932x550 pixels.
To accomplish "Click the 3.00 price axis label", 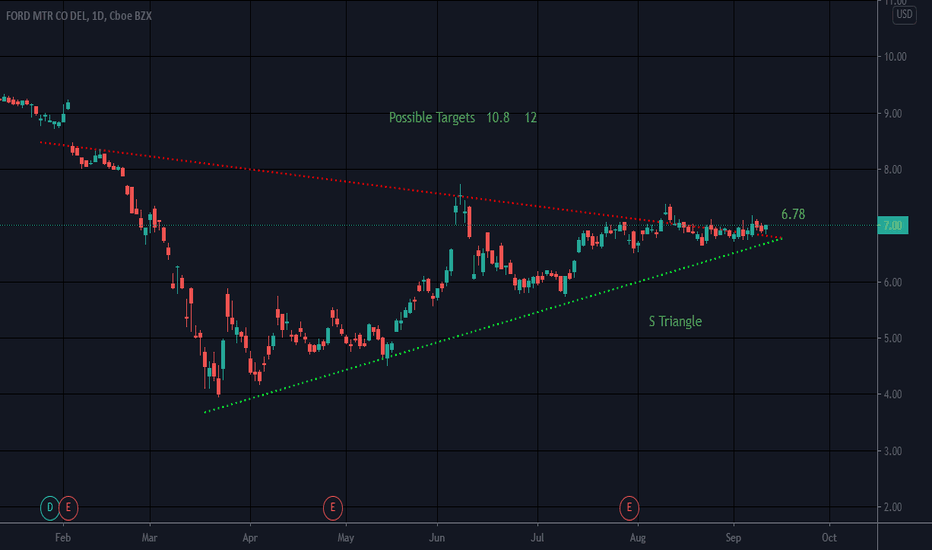I will tap(893, 451).
